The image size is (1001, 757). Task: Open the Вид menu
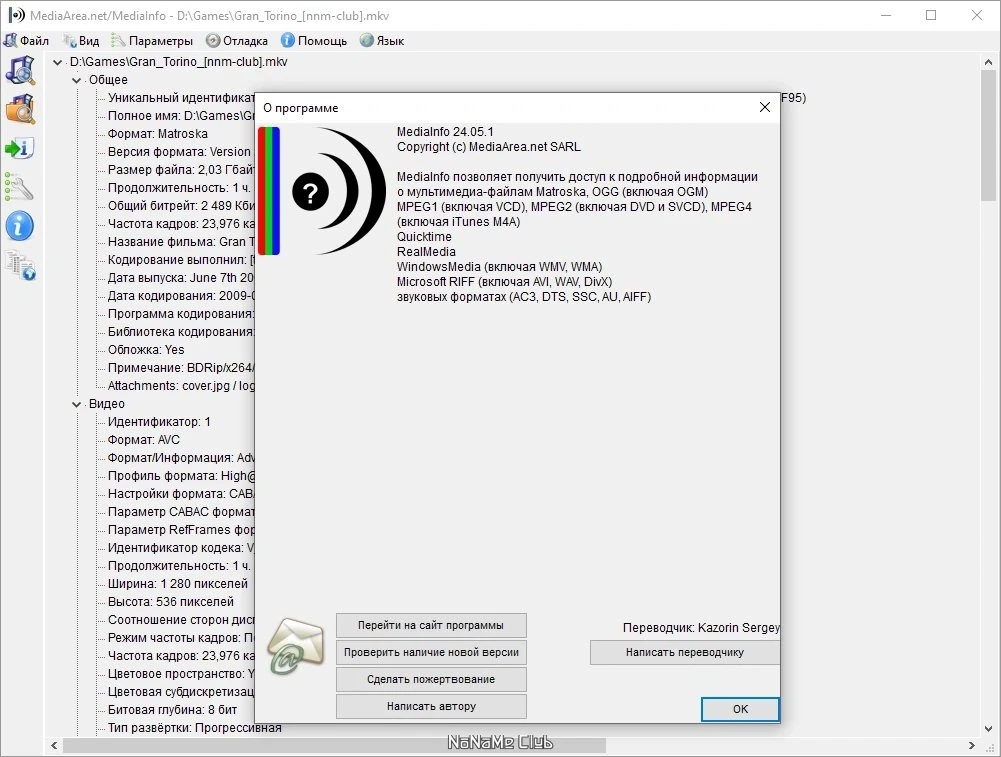tap(81, 41)
